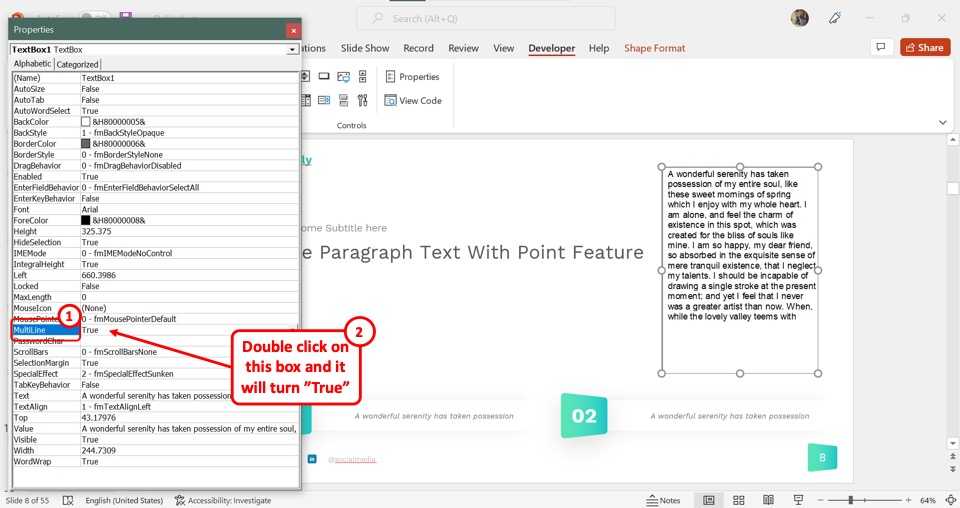Open the Comments pane icon

[x=881, y=47]
